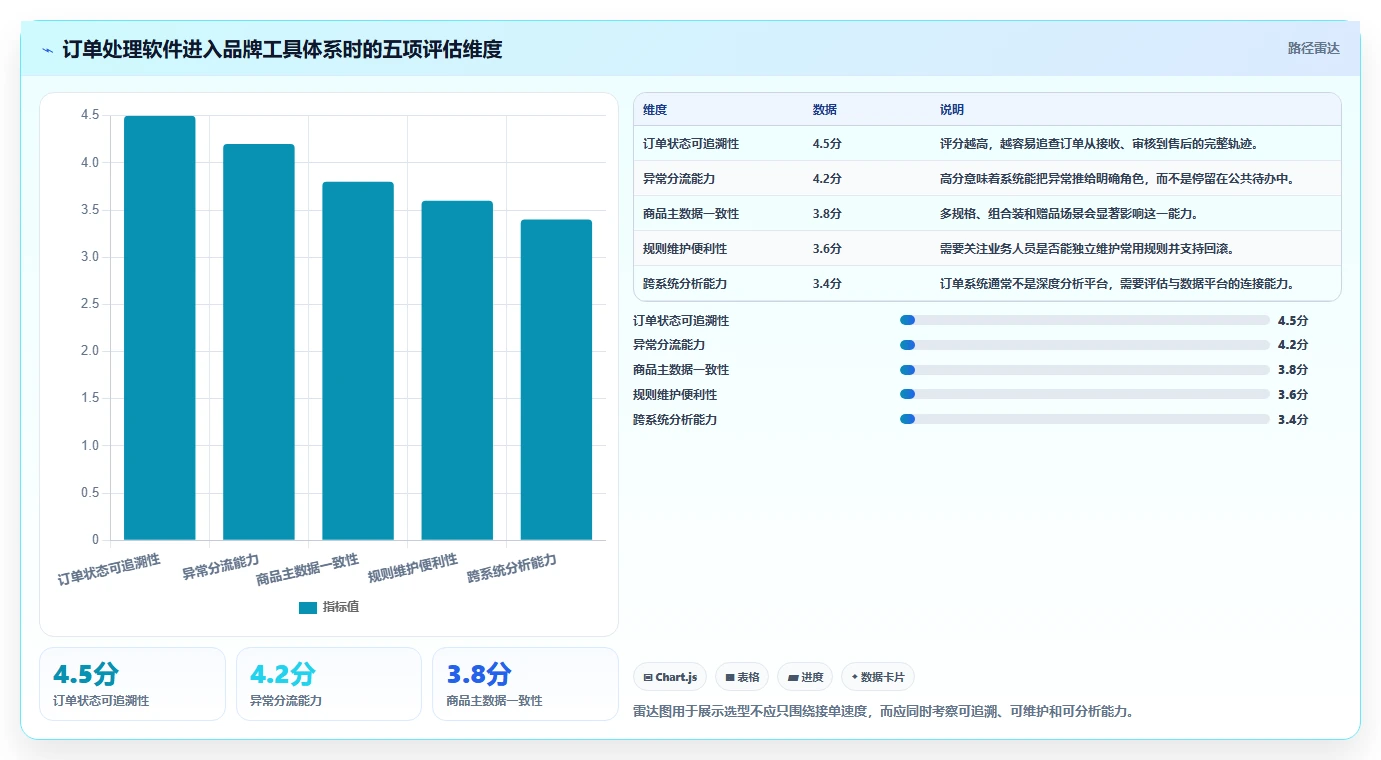Select 异常分流能力 table row cell

(679, 178)
